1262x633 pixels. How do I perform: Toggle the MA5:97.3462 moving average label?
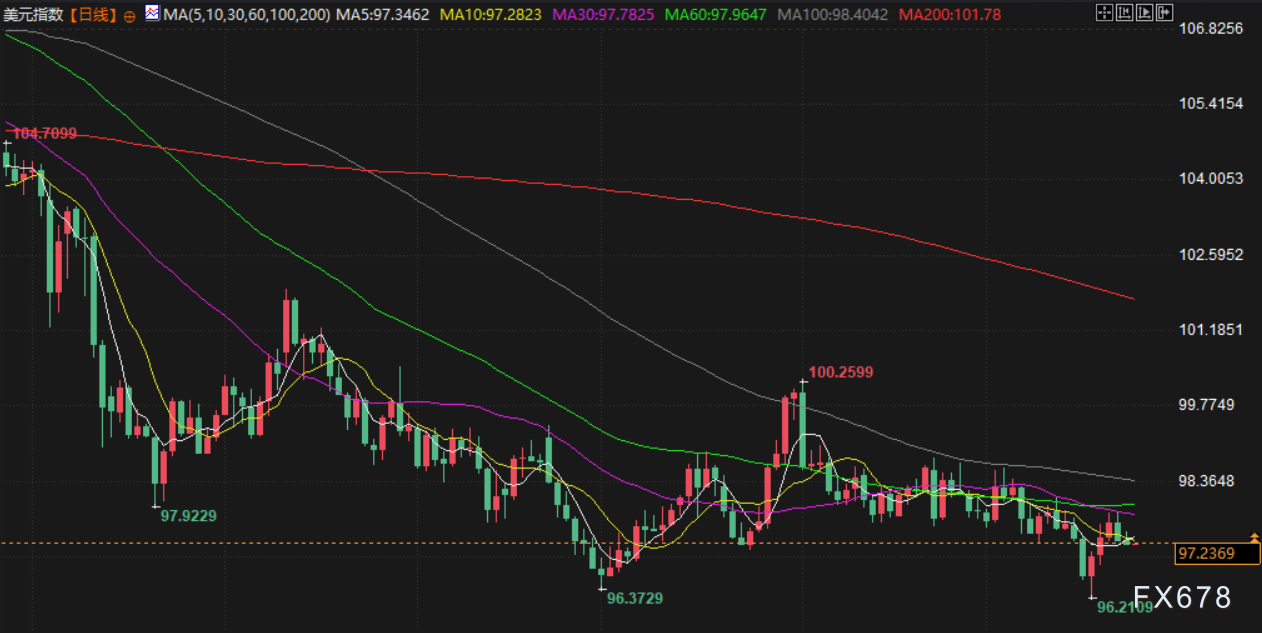(x=383, y=15)
